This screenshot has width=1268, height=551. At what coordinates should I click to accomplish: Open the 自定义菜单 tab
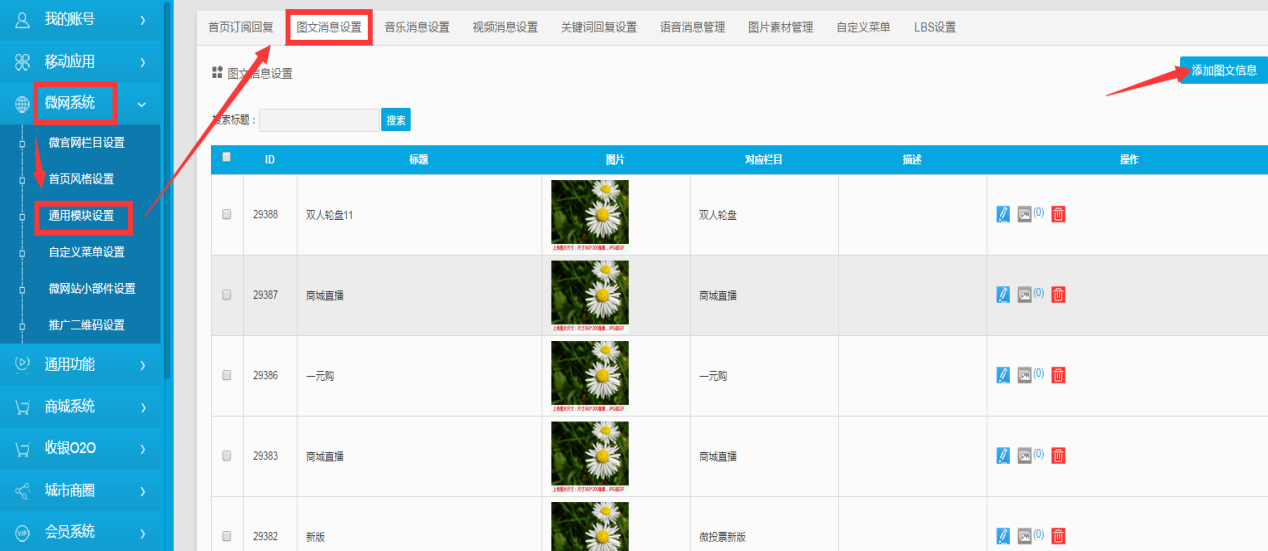863,27
